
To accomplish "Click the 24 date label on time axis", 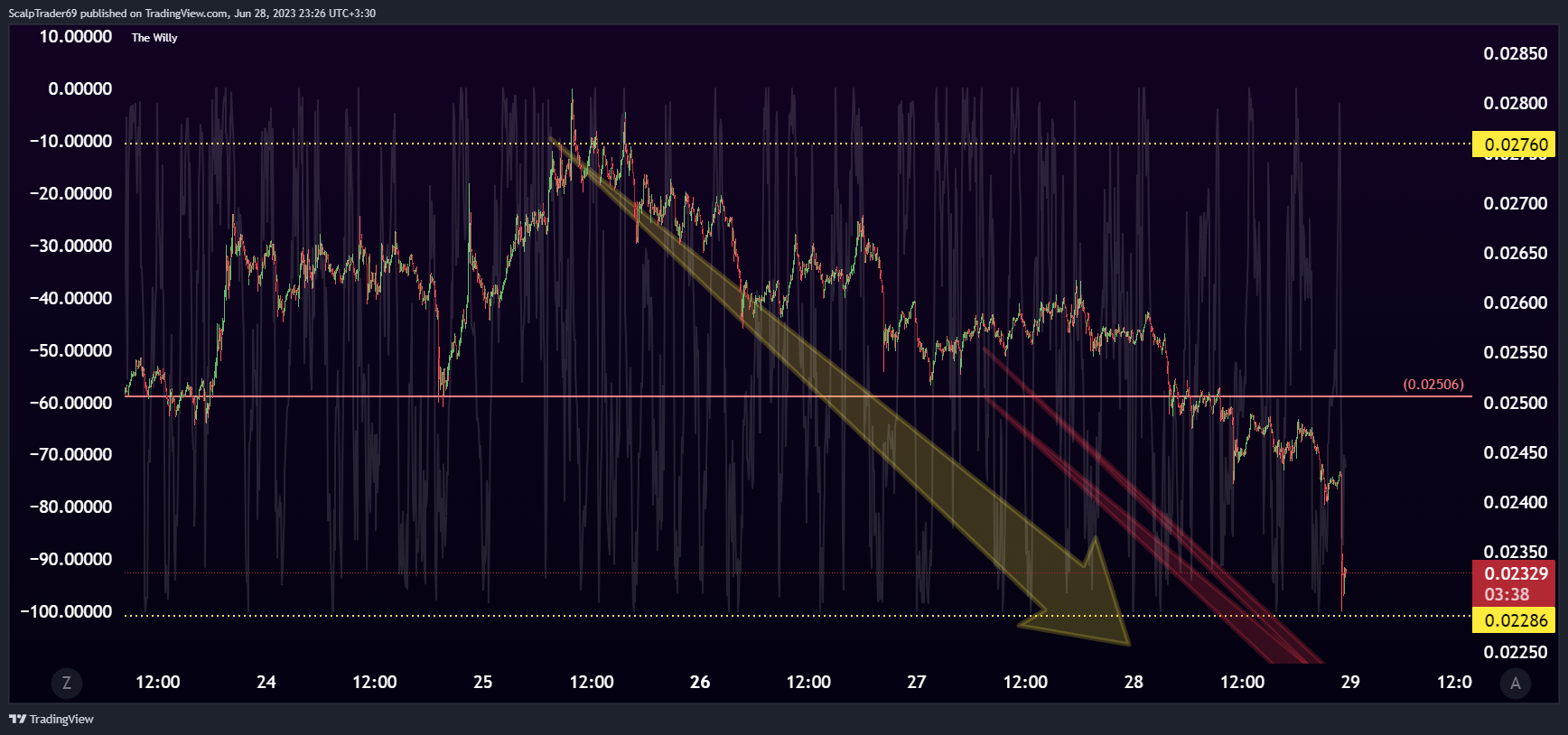I will click(266, 682).
